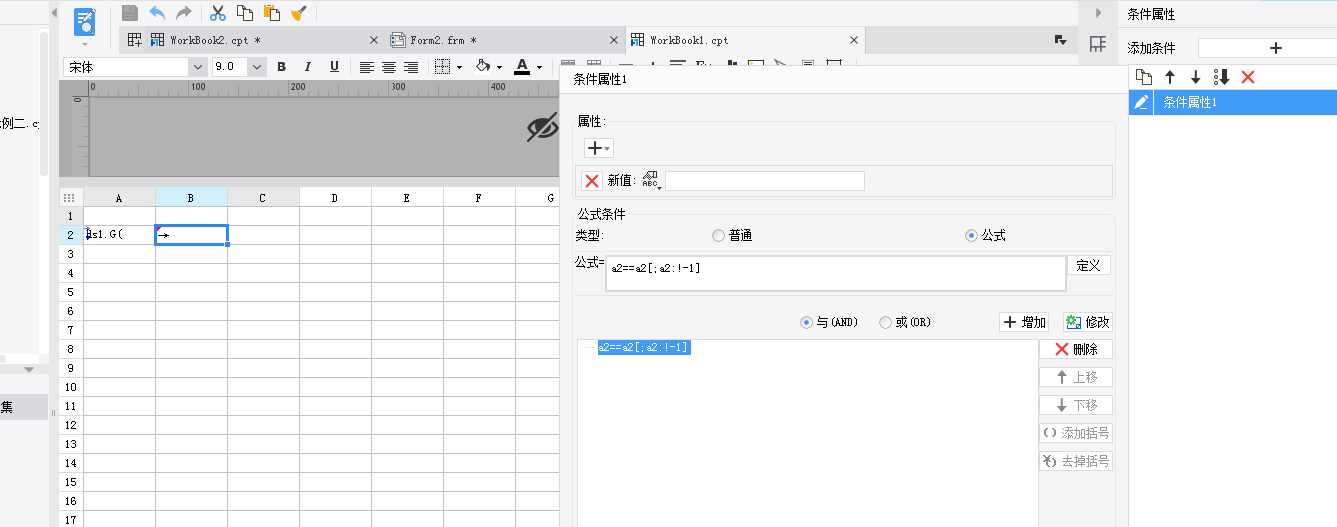The height and width of the screenshot is (527, 1337).
Task: Close the WorkBook2.cpt tab
Action: click(x=374, y=40)
